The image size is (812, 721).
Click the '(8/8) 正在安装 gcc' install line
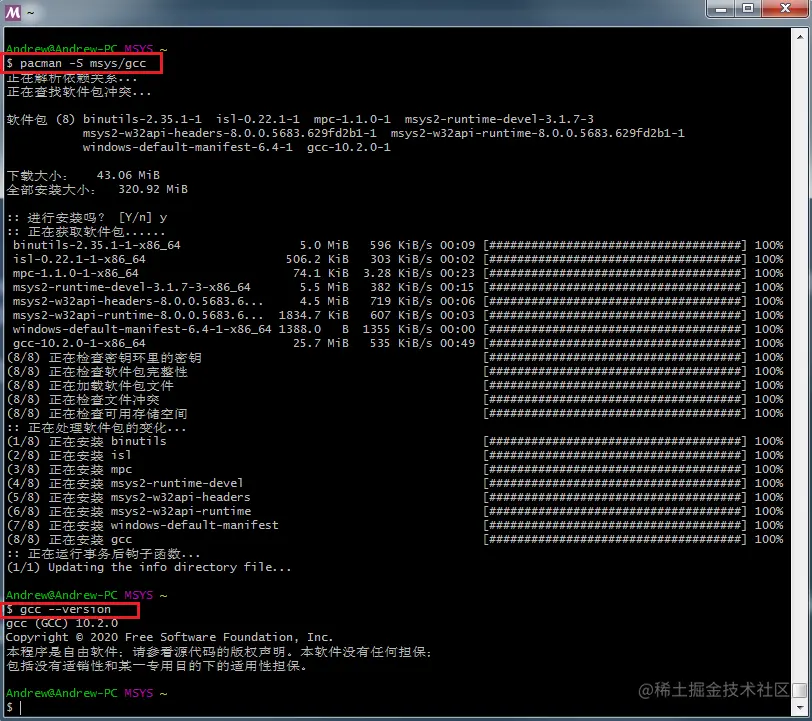click(x=100, y=539)
